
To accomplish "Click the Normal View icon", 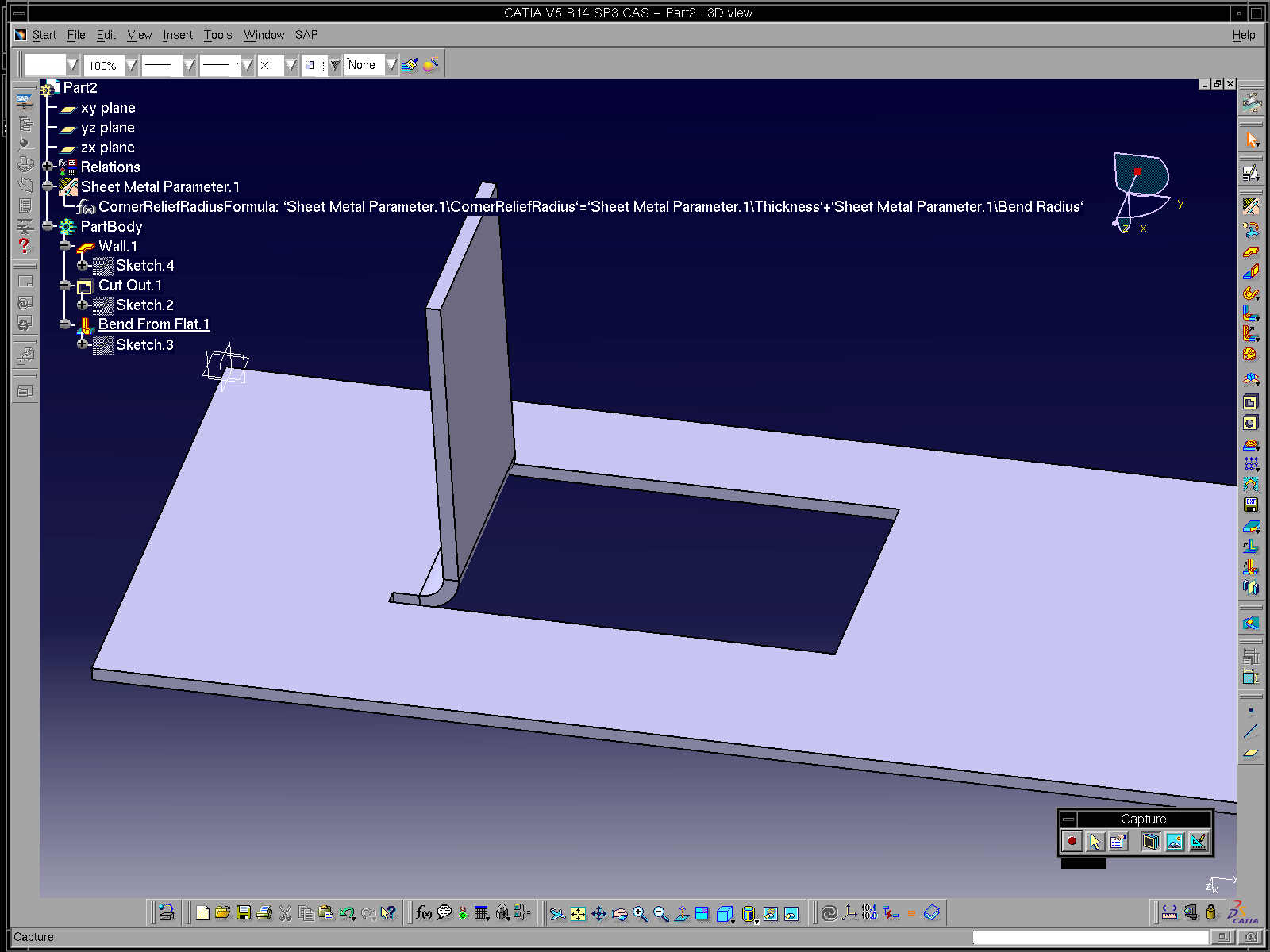I will point(682,914).
